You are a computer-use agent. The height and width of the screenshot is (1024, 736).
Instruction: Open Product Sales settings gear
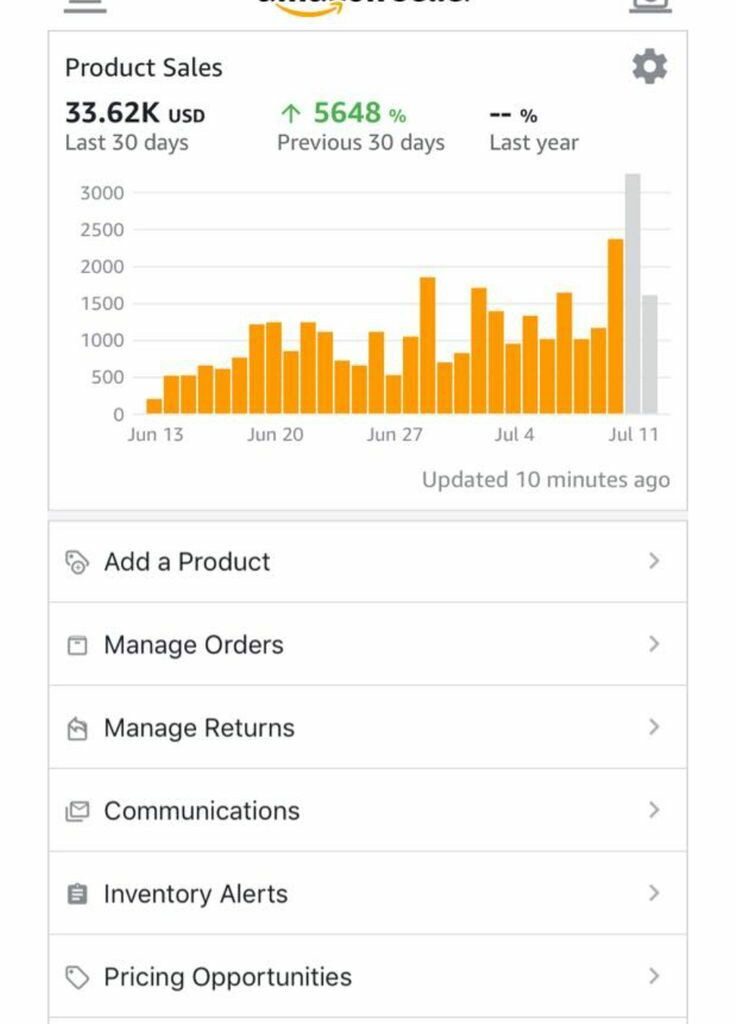coord(649,67)
